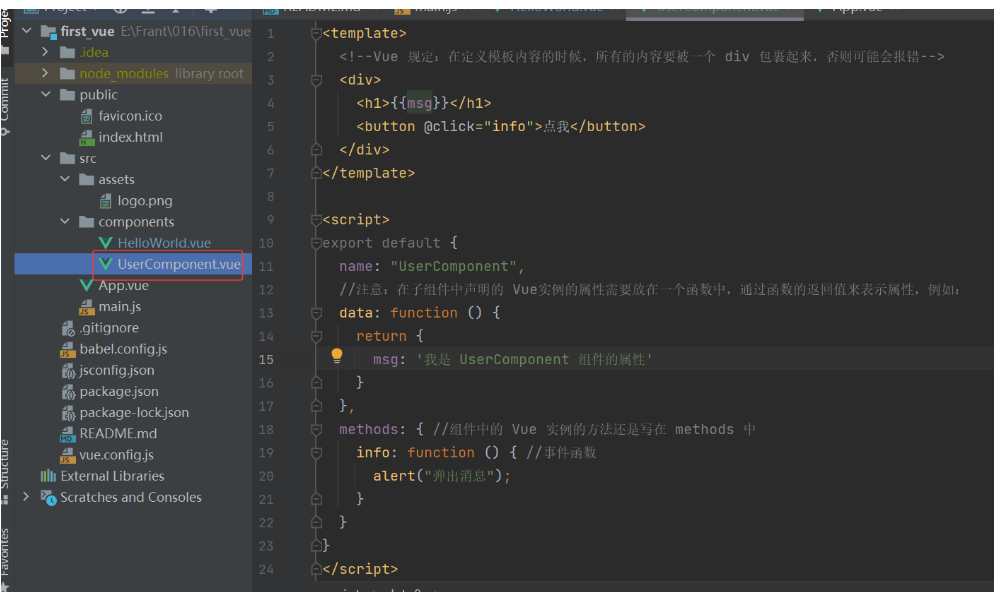Click the JS icon beside main.js
The width and height of the screenshot is (1004, 592).
[86, 307]
